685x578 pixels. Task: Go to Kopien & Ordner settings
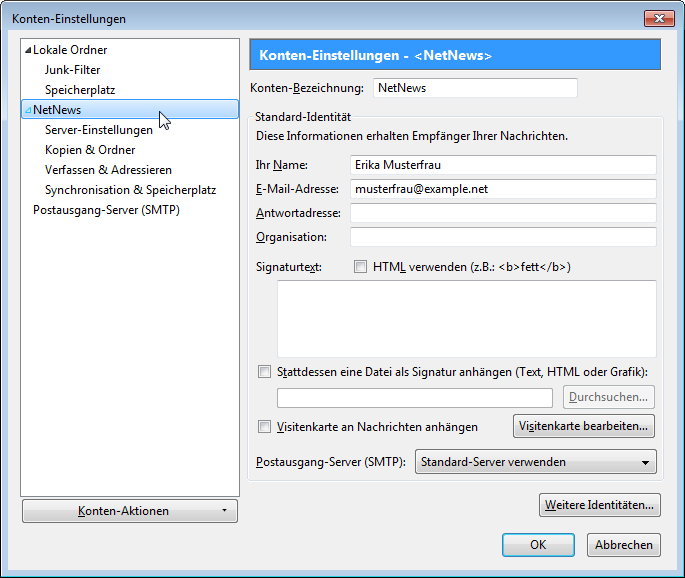tap(90, 150)
